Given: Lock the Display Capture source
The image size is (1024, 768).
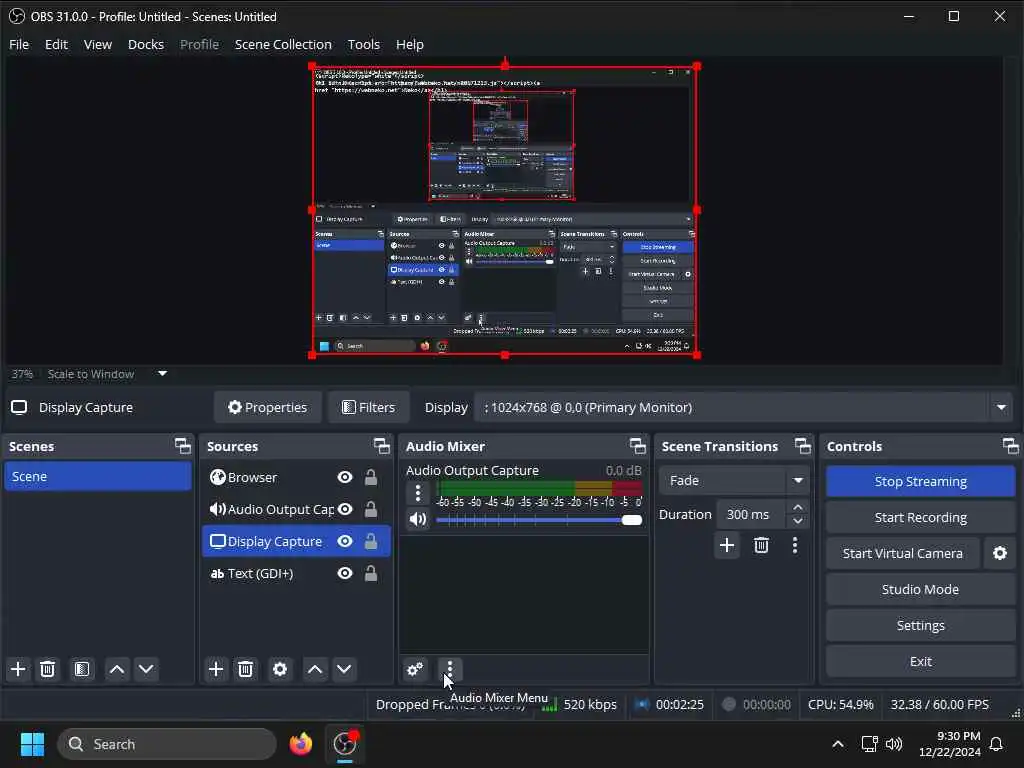Looking at the screenshot, I should [371, 541].
